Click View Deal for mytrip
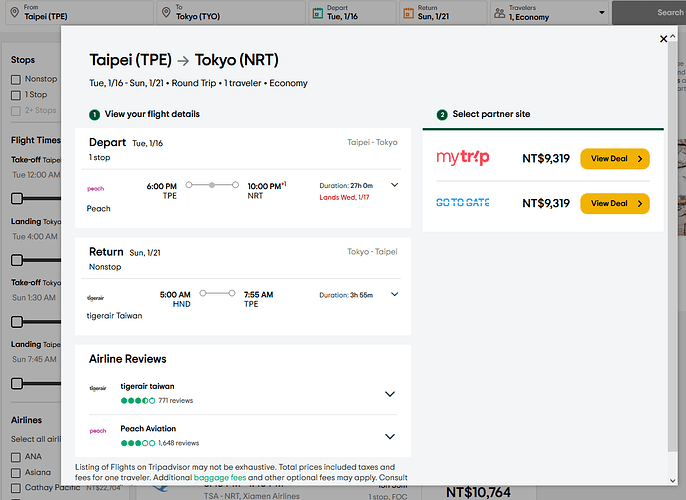The height and width of the screenshot is (500, 686). coord(615,158)
